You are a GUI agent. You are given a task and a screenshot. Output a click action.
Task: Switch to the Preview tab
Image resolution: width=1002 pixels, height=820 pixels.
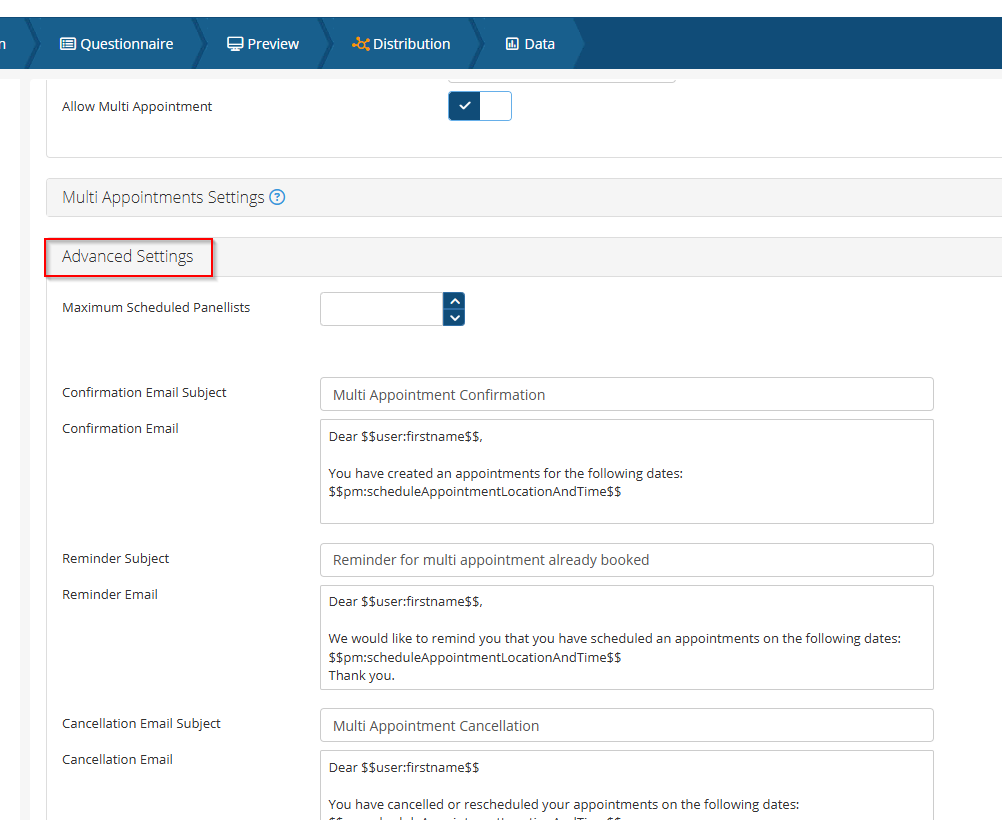click(263, 44)
